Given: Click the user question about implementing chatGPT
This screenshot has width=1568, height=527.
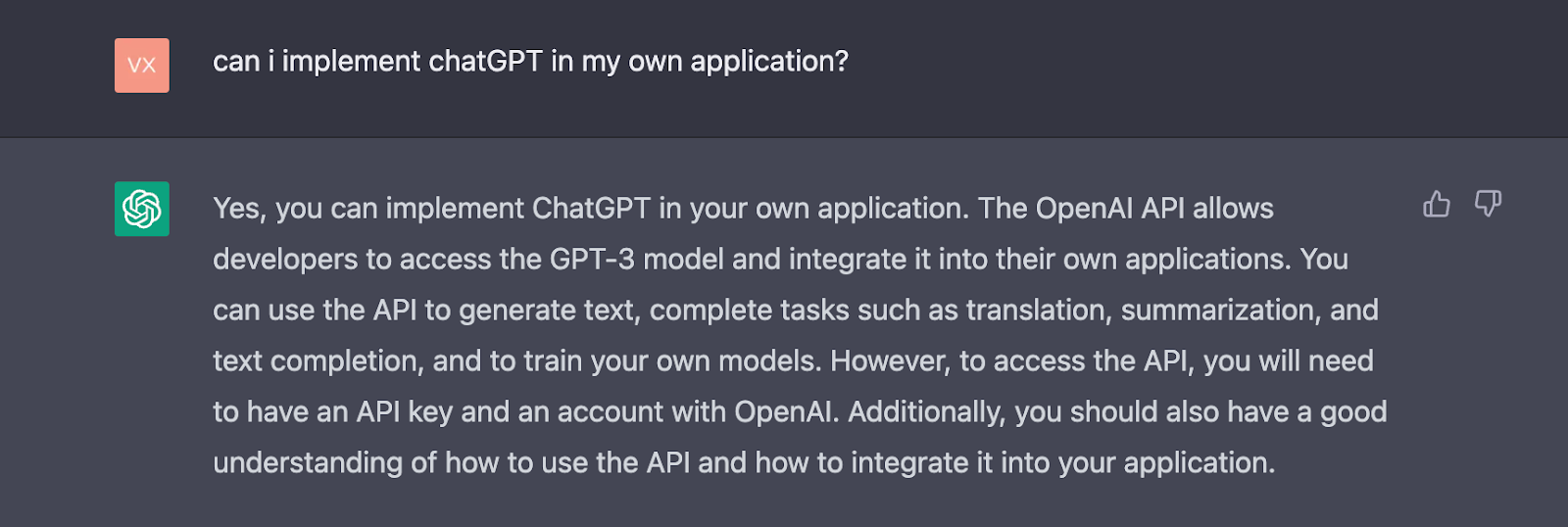Looking at the screenshot, I should [530, 62].
